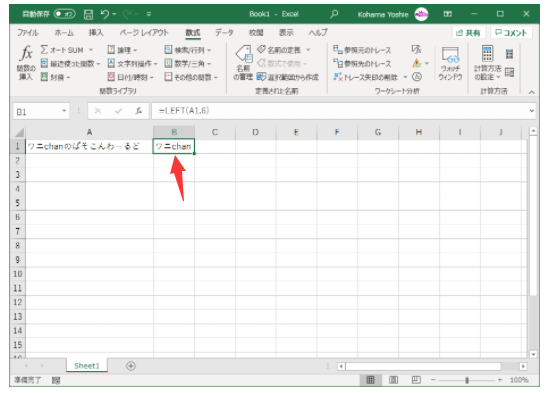547x393 pixels.
Task: Open Math & Trig functions
Action: click(188, 63)
